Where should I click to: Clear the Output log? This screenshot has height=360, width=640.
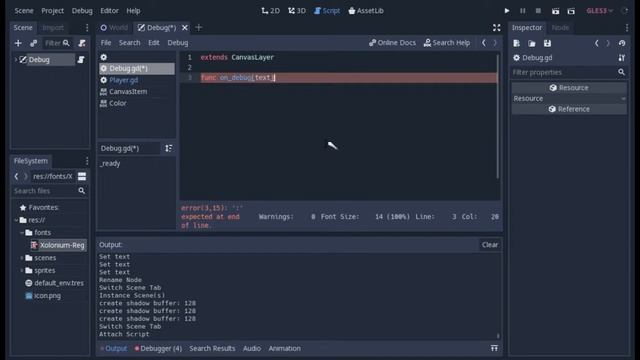489,244
